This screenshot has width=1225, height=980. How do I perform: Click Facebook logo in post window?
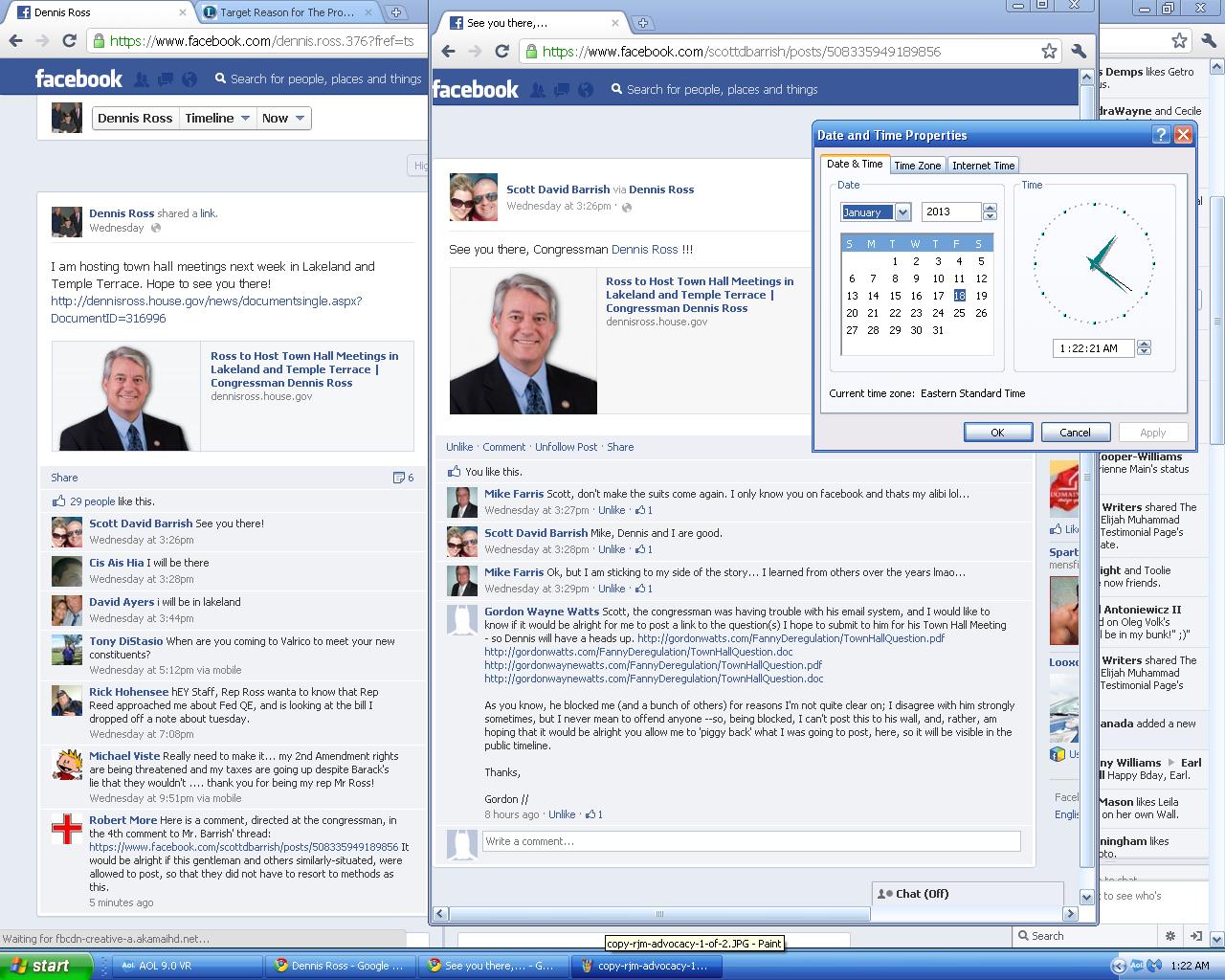coord(476,89)
